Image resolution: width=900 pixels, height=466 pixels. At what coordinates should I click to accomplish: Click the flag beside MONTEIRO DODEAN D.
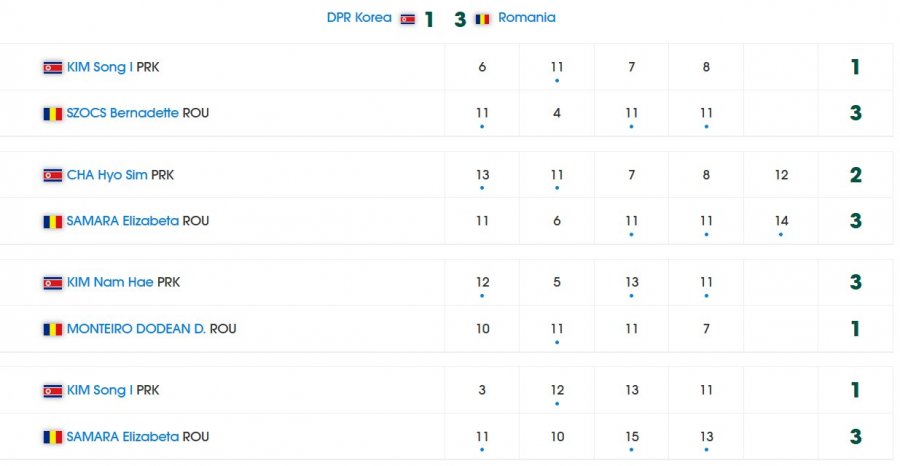tap(53, 329)
